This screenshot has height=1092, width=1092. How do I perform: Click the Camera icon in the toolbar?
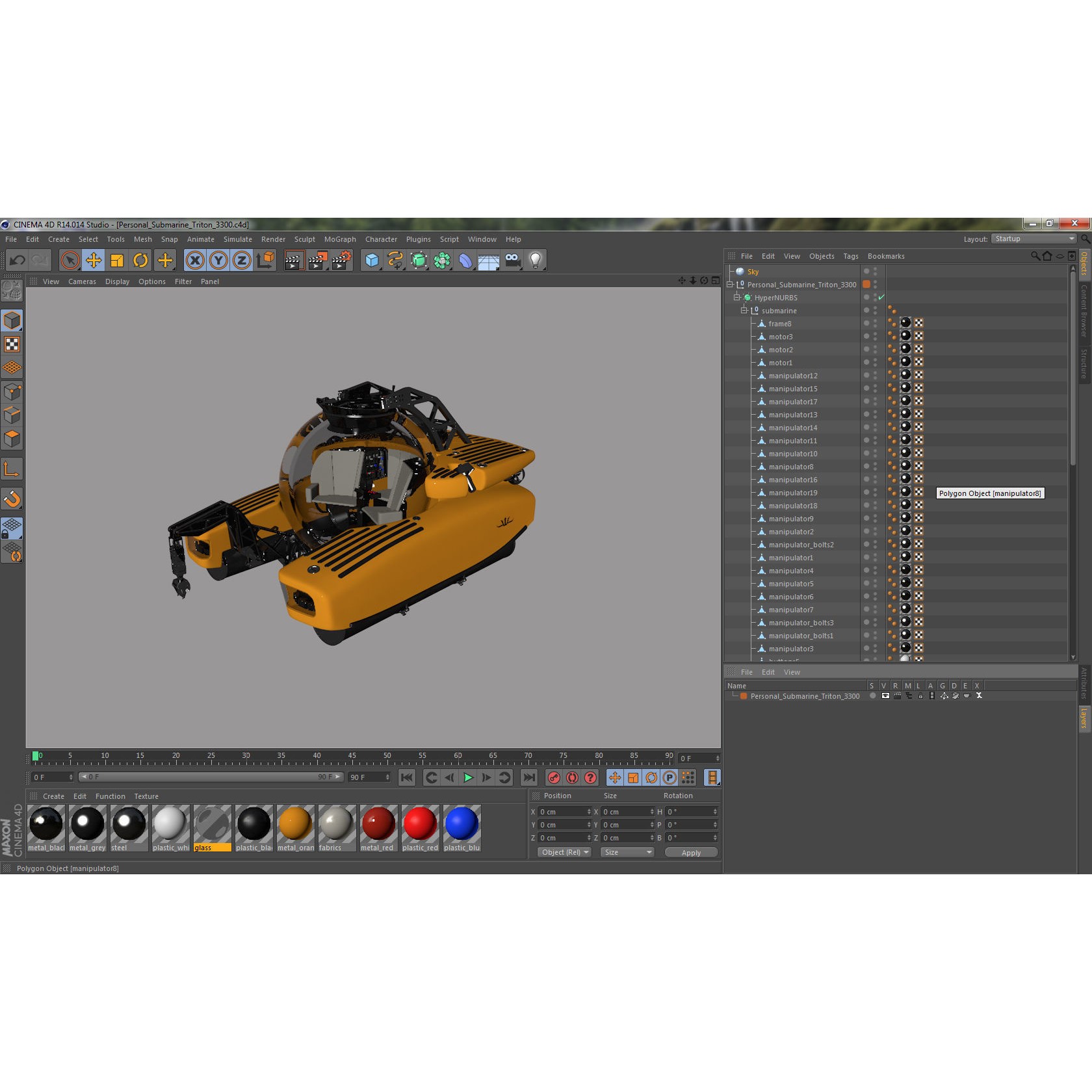click(513, 260)
